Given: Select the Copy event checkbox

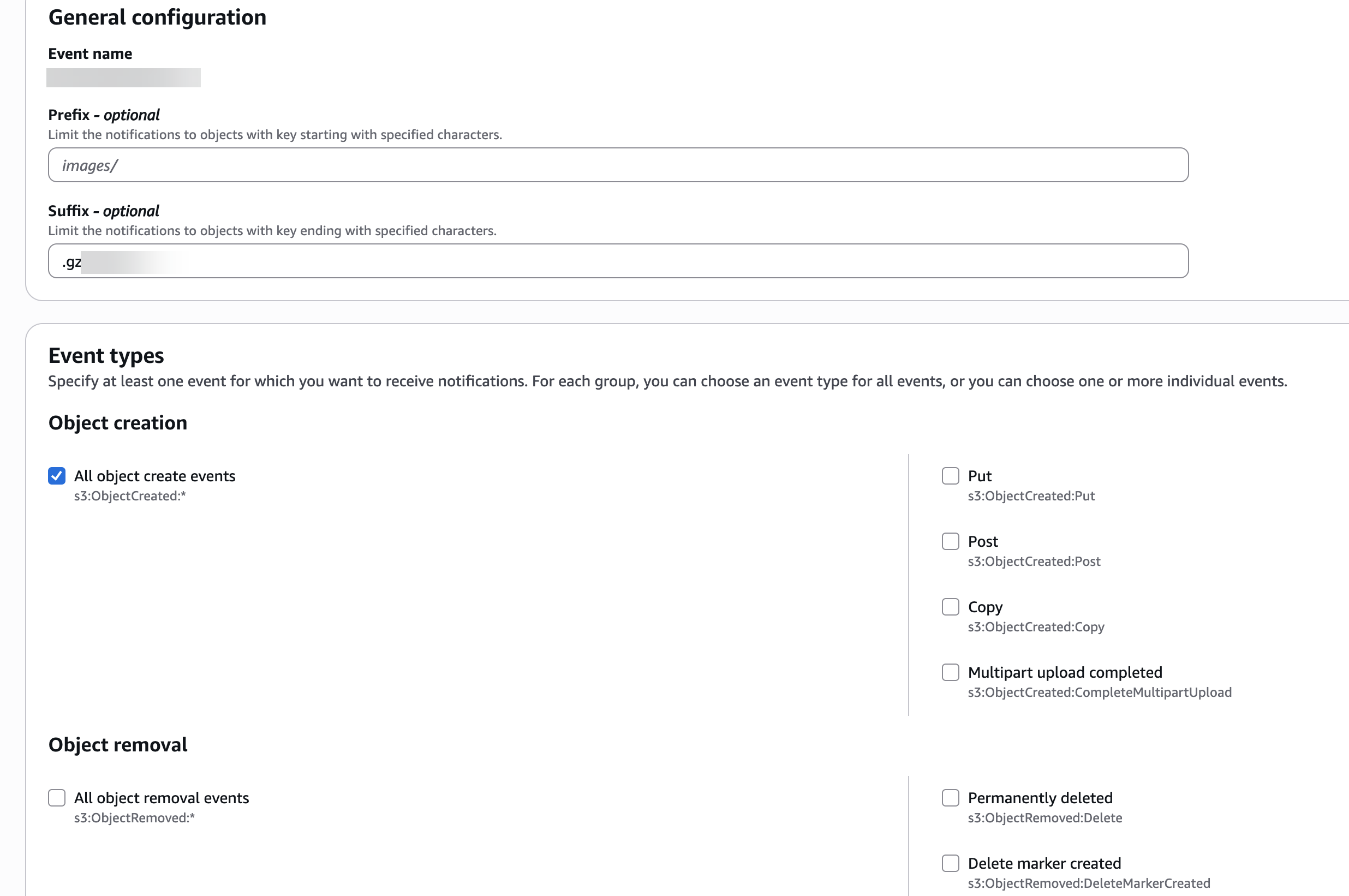Looking at the screenshot, I should coord(950,607).
